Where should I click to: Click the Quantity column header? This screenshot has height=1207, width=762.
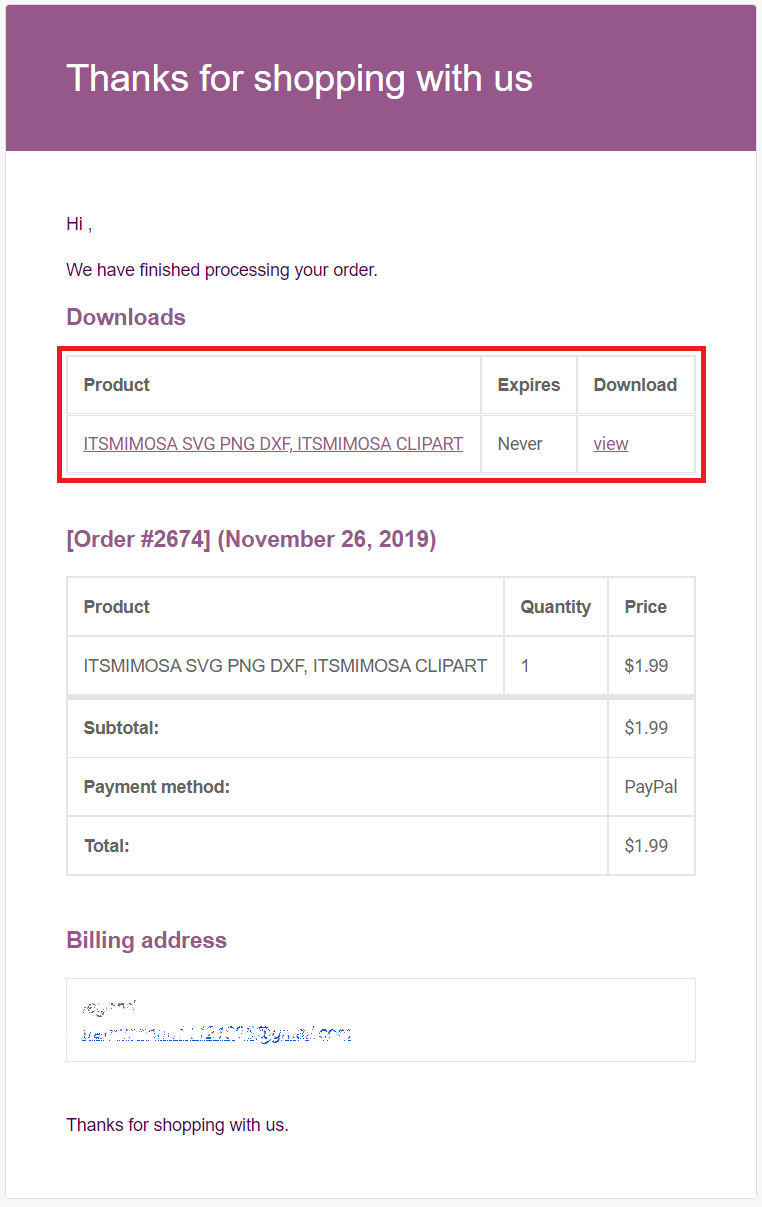556,607
